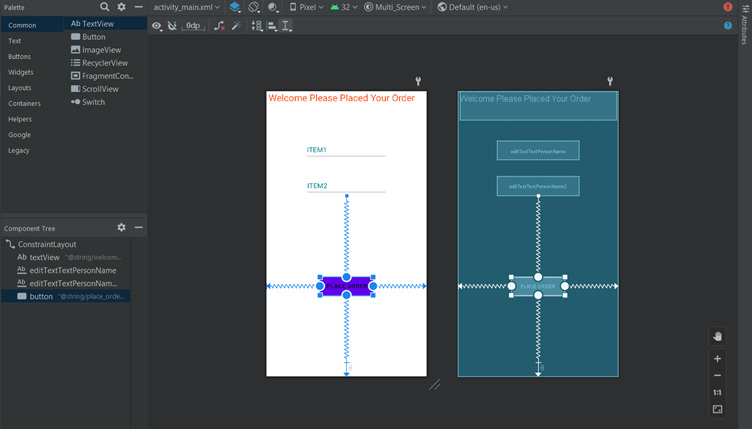Image resolution: width=752 pixels, height=429 pixels.
Task: Zoom in with the plus button
Action: click(x=717, y=359)
